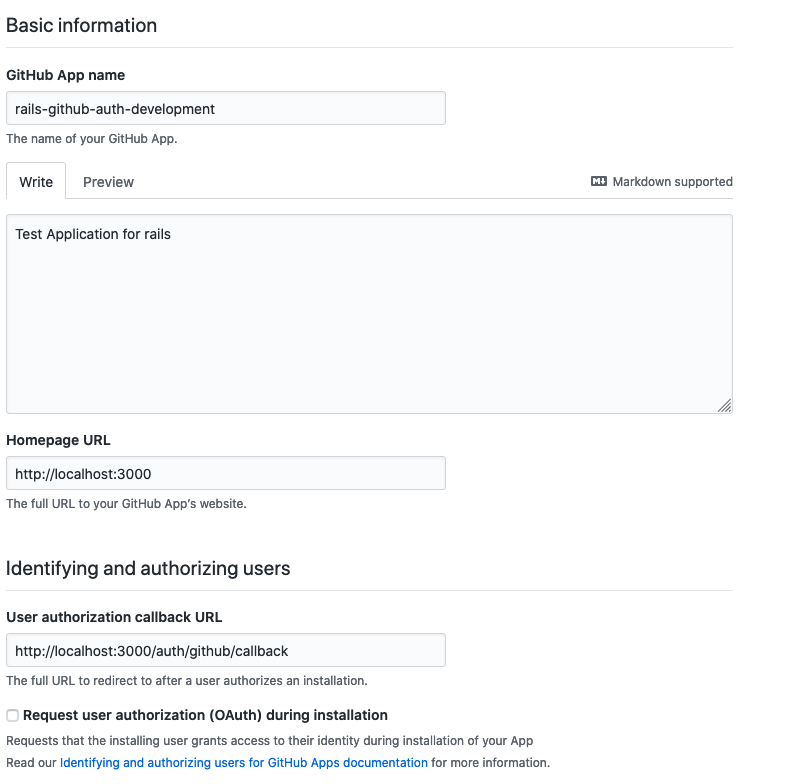The width and height of the screenshot is (785, 784).
Task: Grab the textarea resize handle corner
Action: click(x=724, y=406)
